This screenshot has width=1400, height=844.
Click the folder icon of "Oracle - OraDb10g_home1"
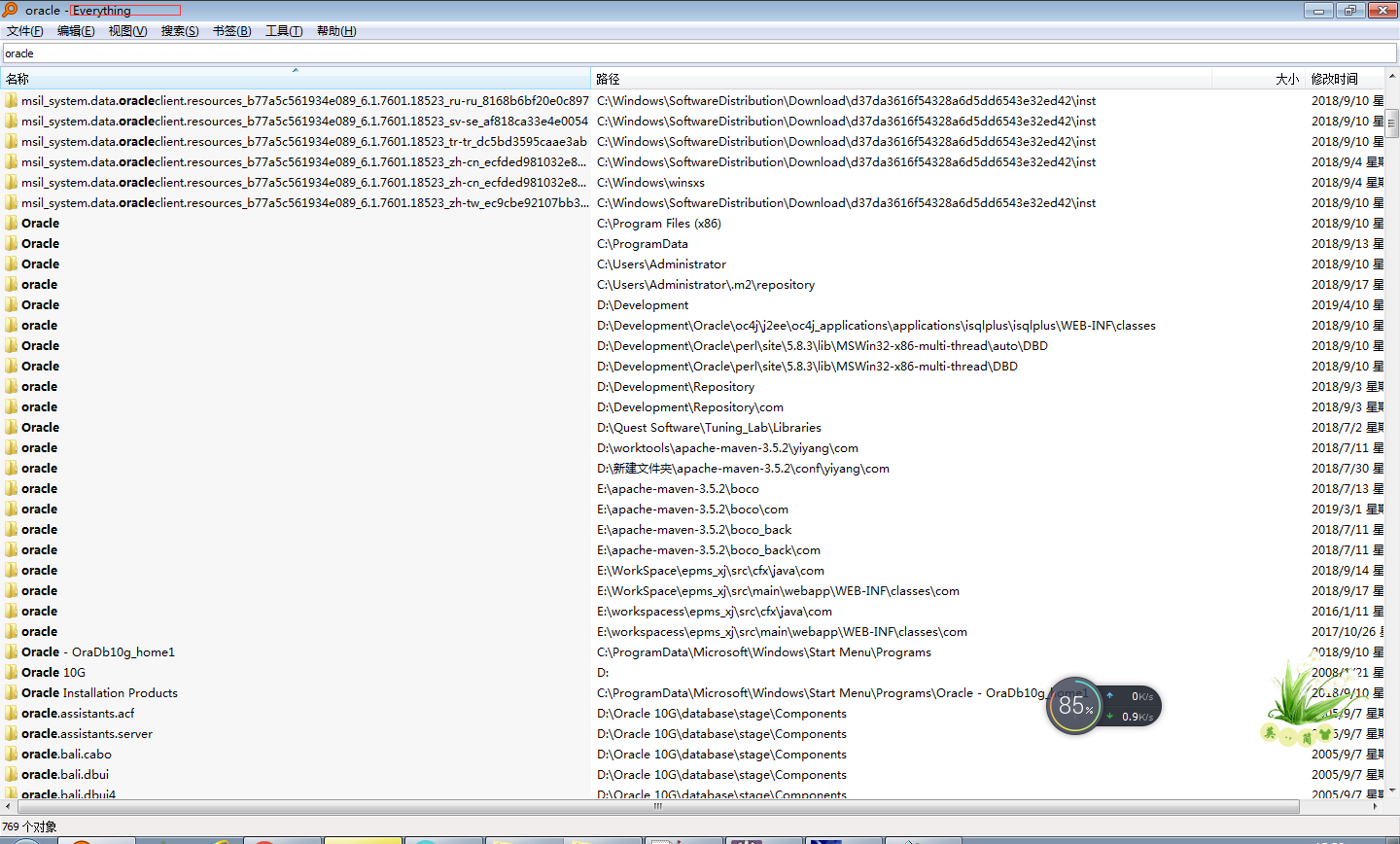11,651
